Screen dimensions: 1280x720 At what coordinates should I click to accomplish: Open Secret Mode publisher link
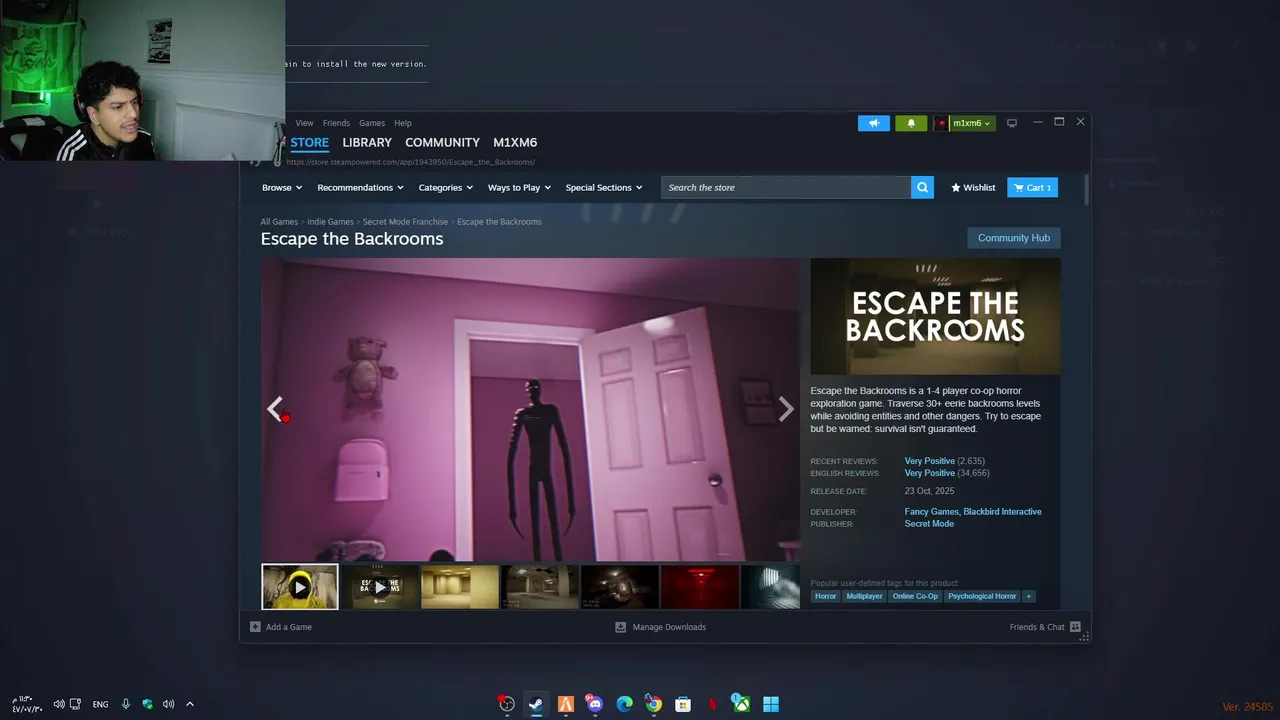929,524
